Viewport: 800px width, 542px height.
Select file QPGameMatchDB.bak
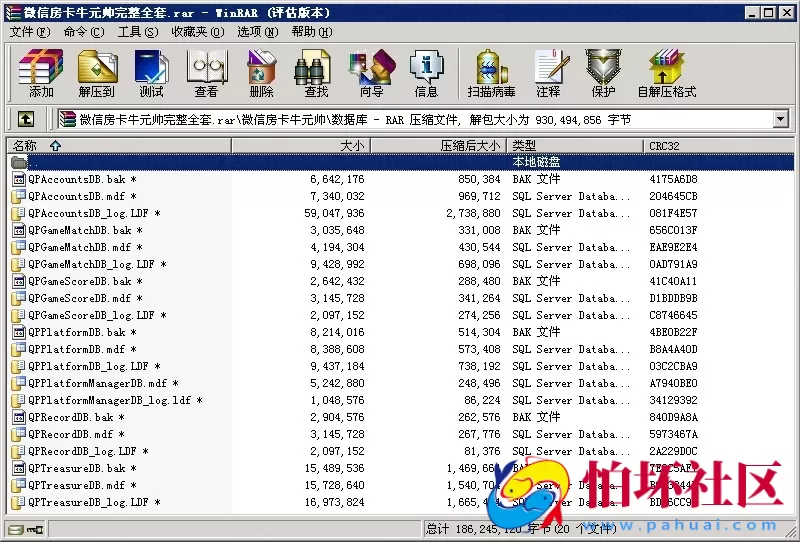[85, 230]
